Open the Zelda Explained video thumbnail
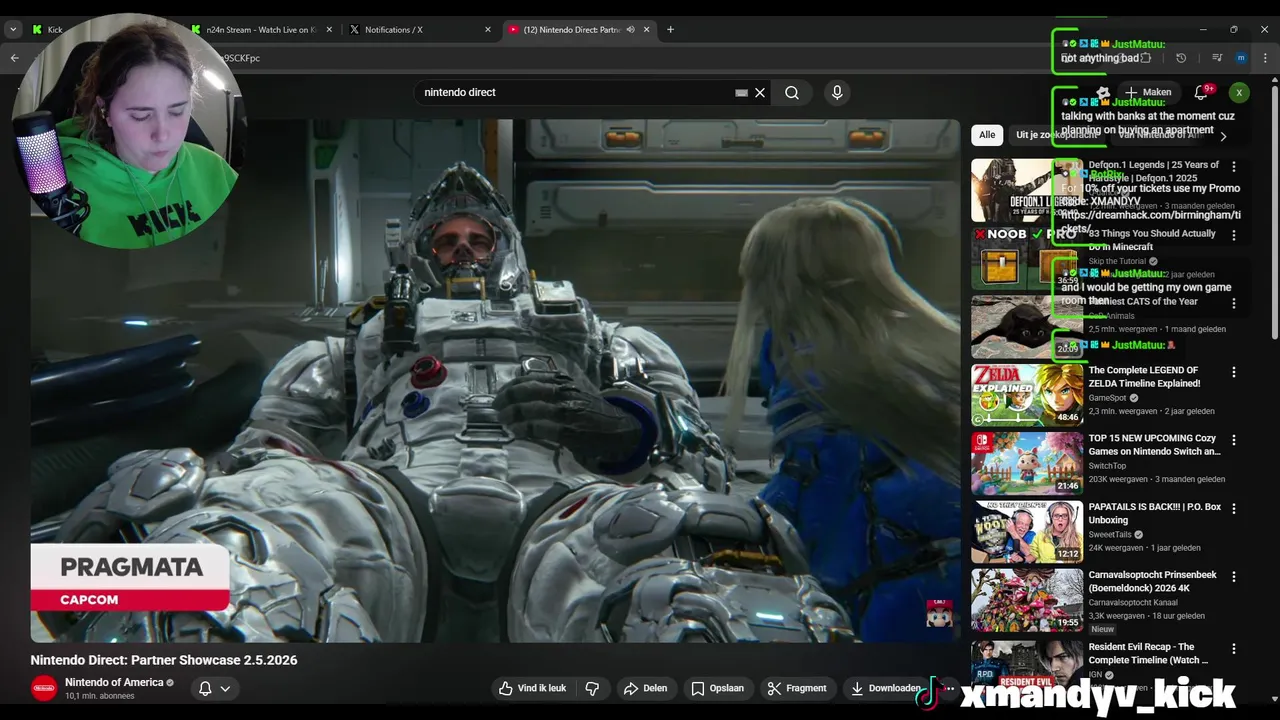 point(1026,395)
